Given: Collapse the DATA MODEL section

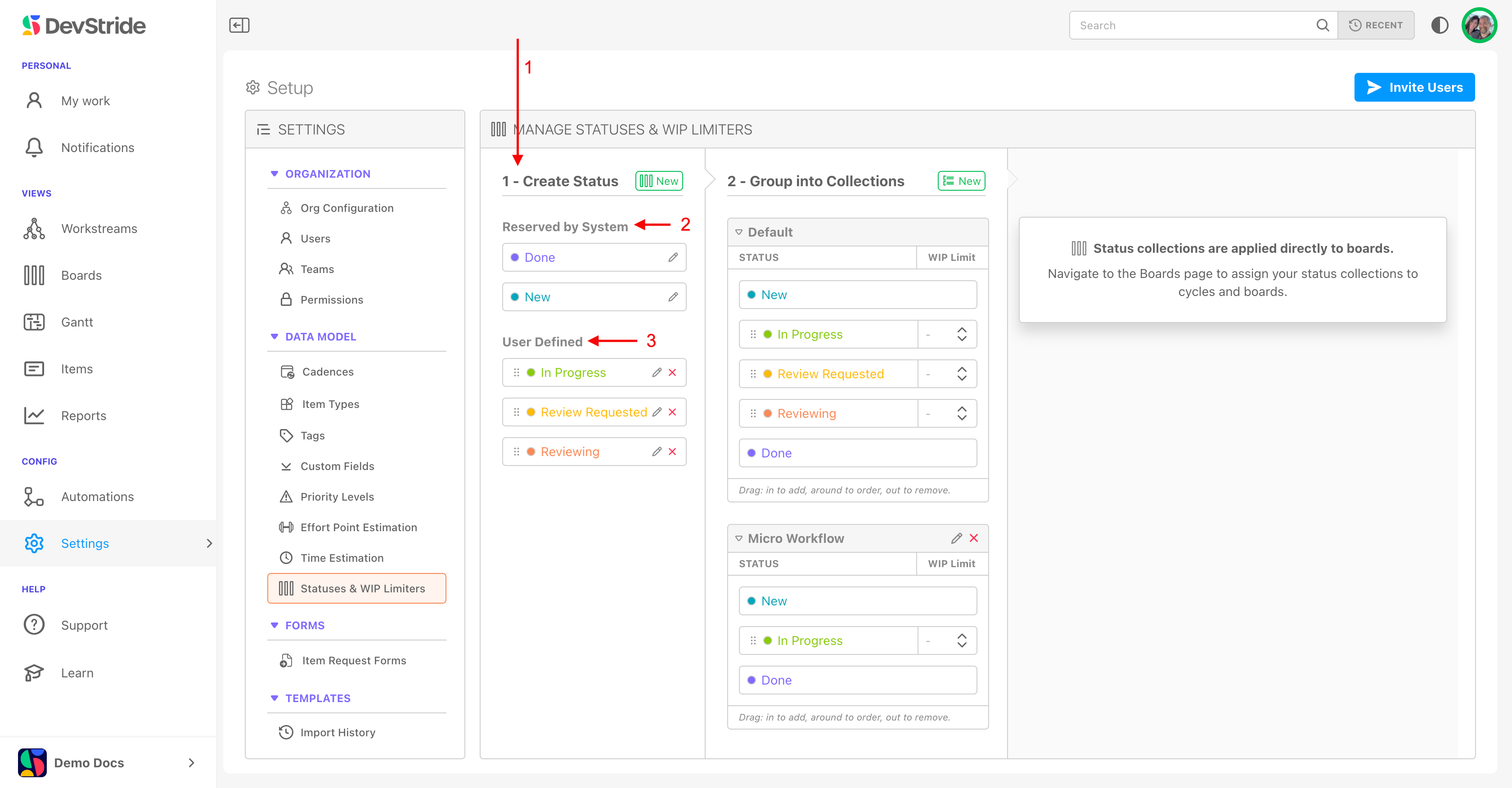Looking at the screenshot, I should (274, 337).
